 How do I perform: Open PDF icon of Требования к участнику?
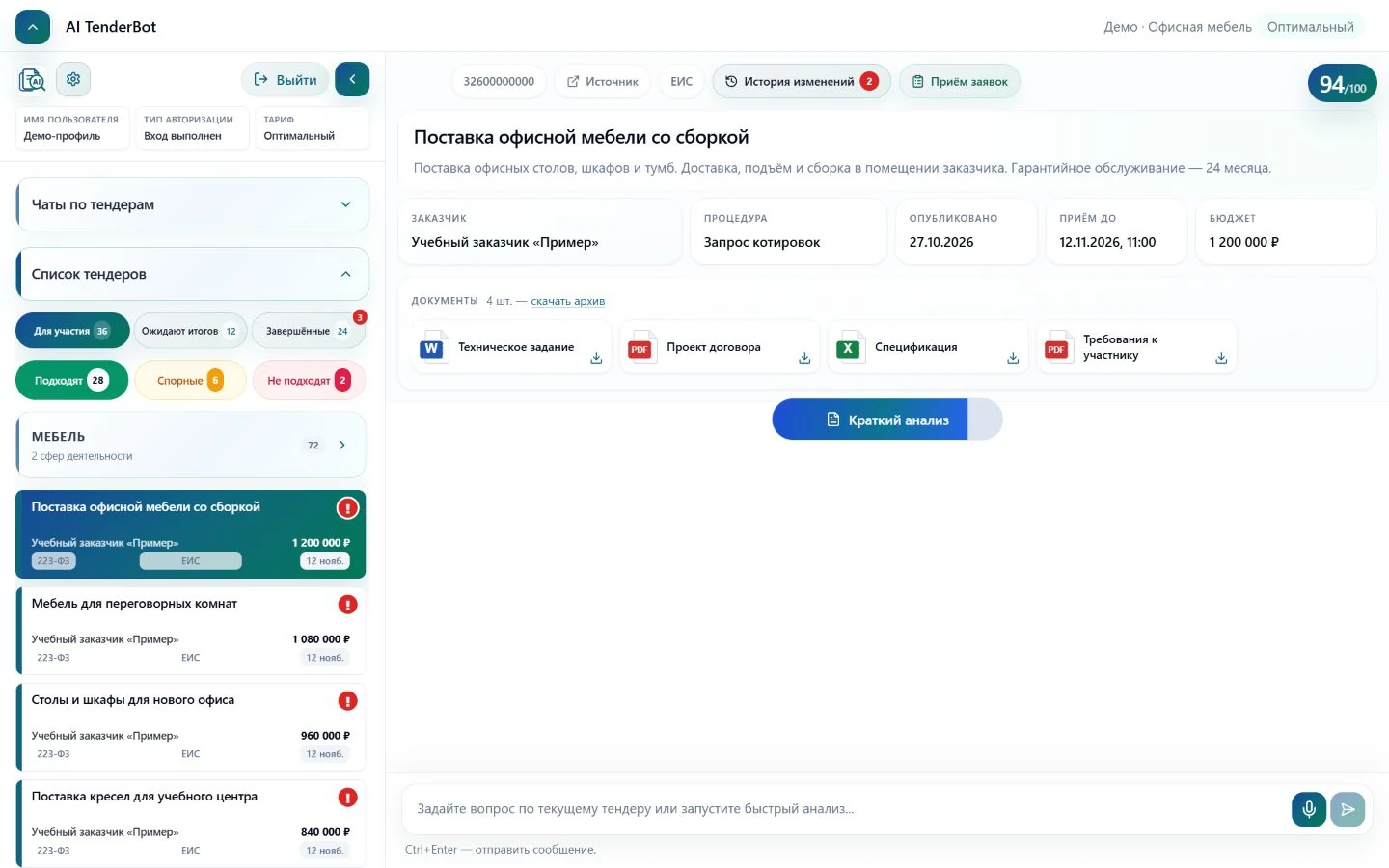pyautogui.click(x=1057, y=347)
